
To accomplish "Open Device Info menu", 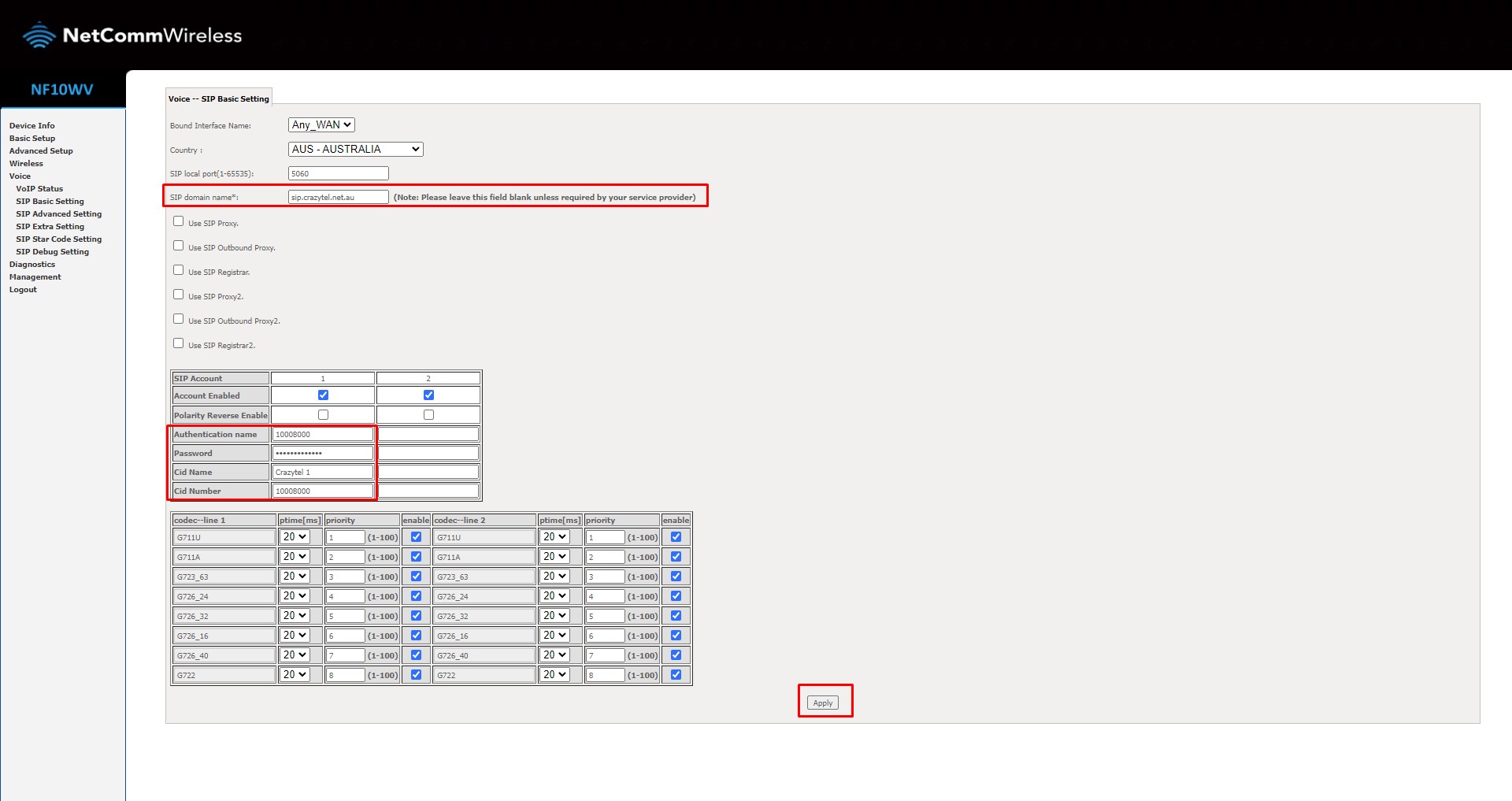I will click(31, 125).
